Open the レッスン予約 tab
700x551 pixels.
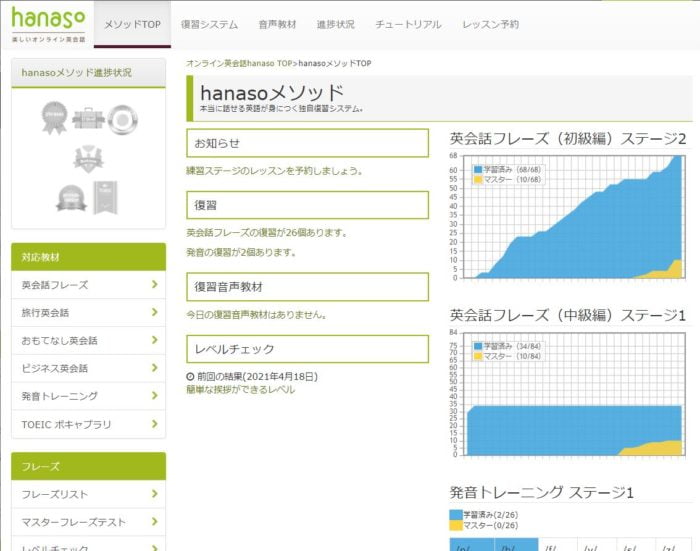click(490, 24)
